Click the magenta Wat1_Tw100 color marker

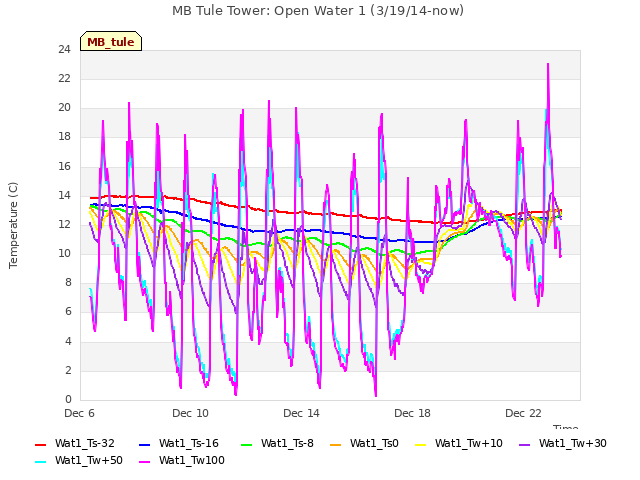(144, 462)
